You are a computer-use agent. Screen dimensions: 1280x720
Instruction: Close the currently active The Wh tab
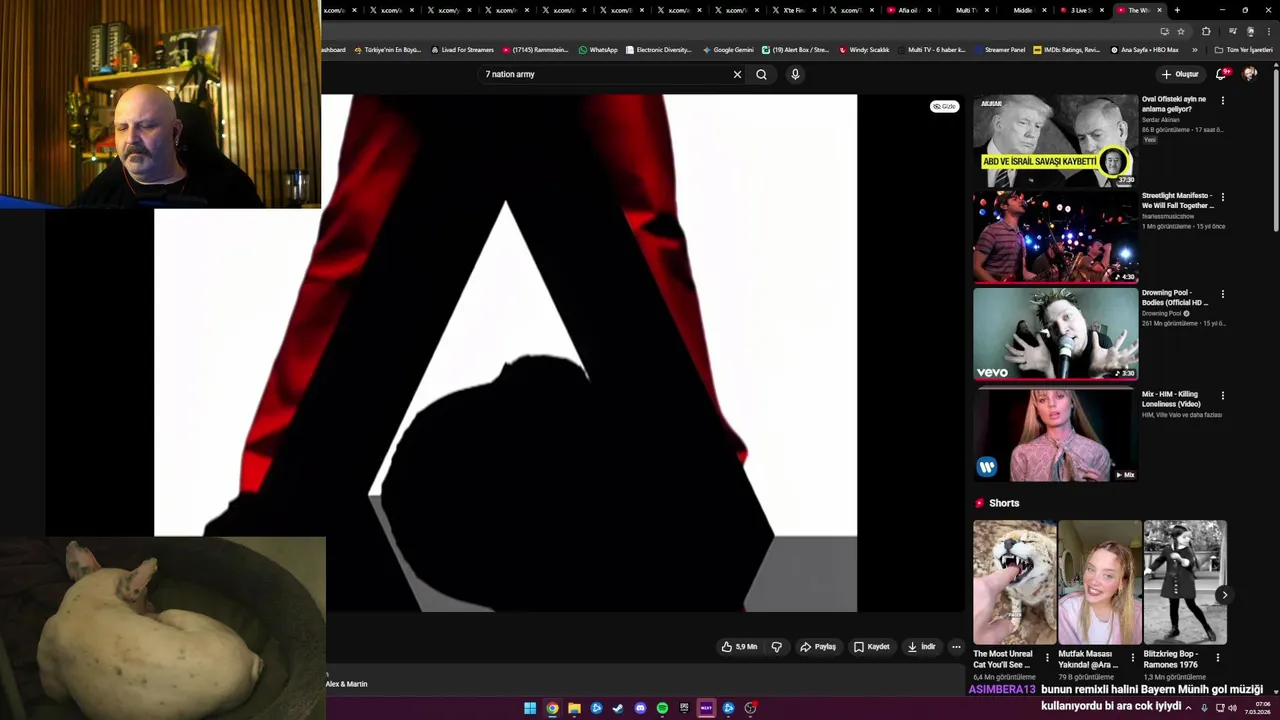(1159, 10)
